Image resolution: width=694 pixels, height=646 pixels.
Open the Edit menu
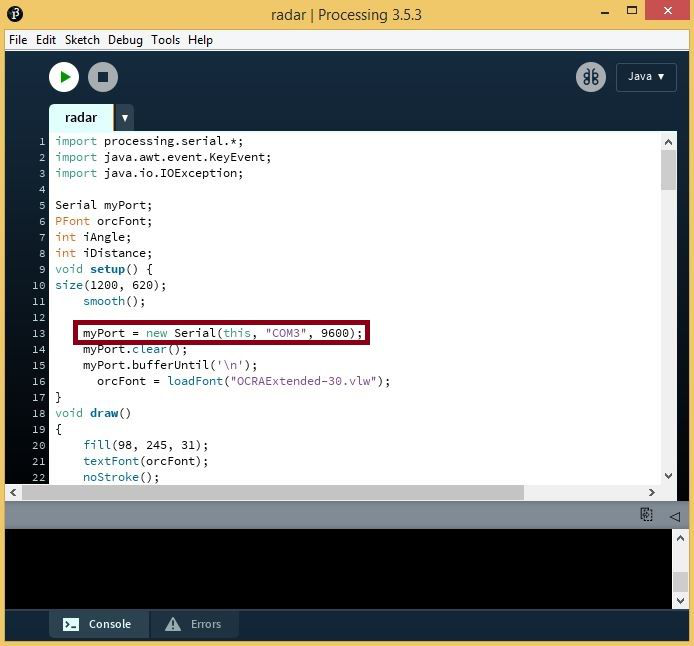pos(46,40)
